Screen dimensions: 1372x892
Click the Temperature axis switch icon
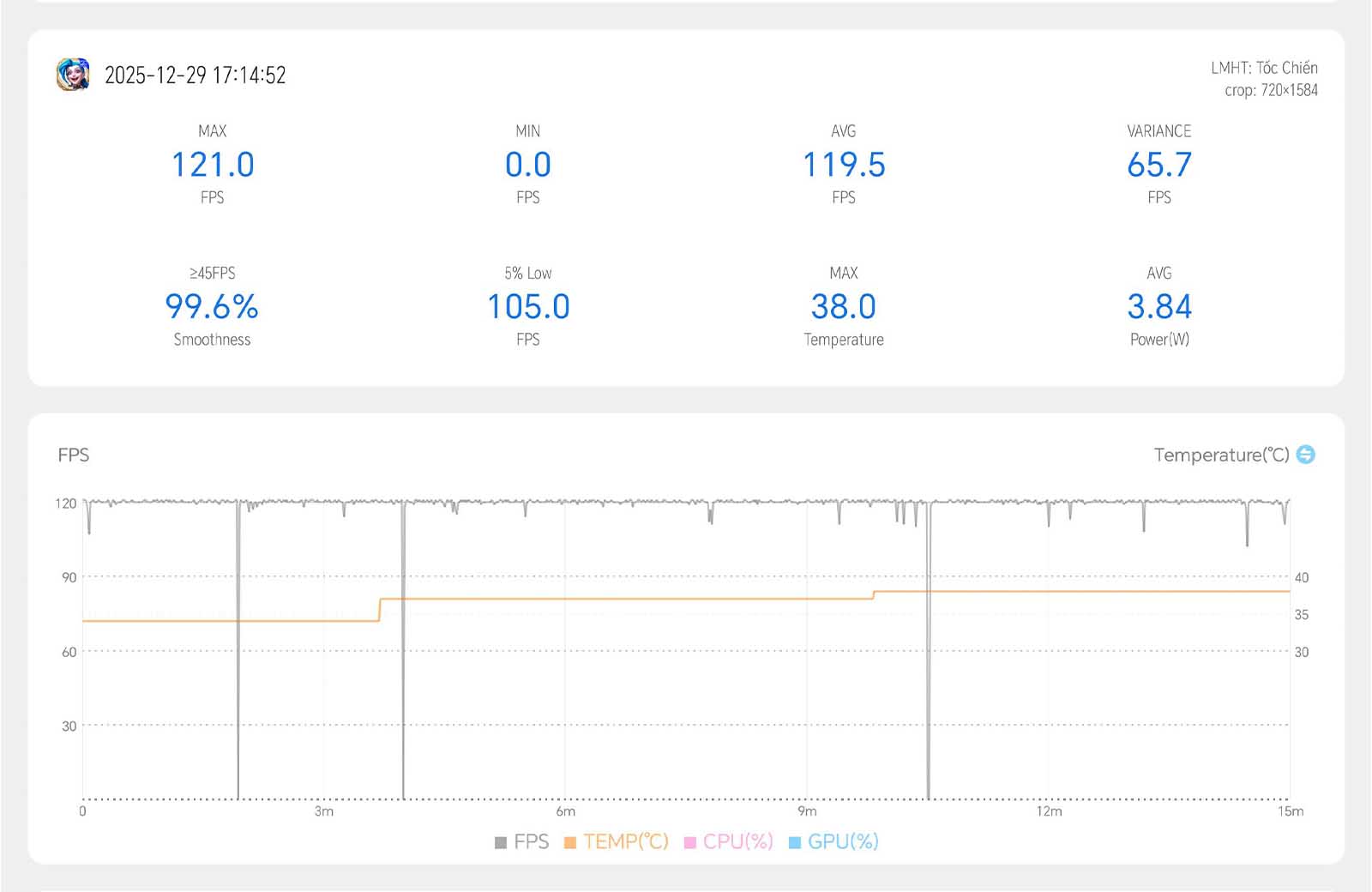point(1305,455)
